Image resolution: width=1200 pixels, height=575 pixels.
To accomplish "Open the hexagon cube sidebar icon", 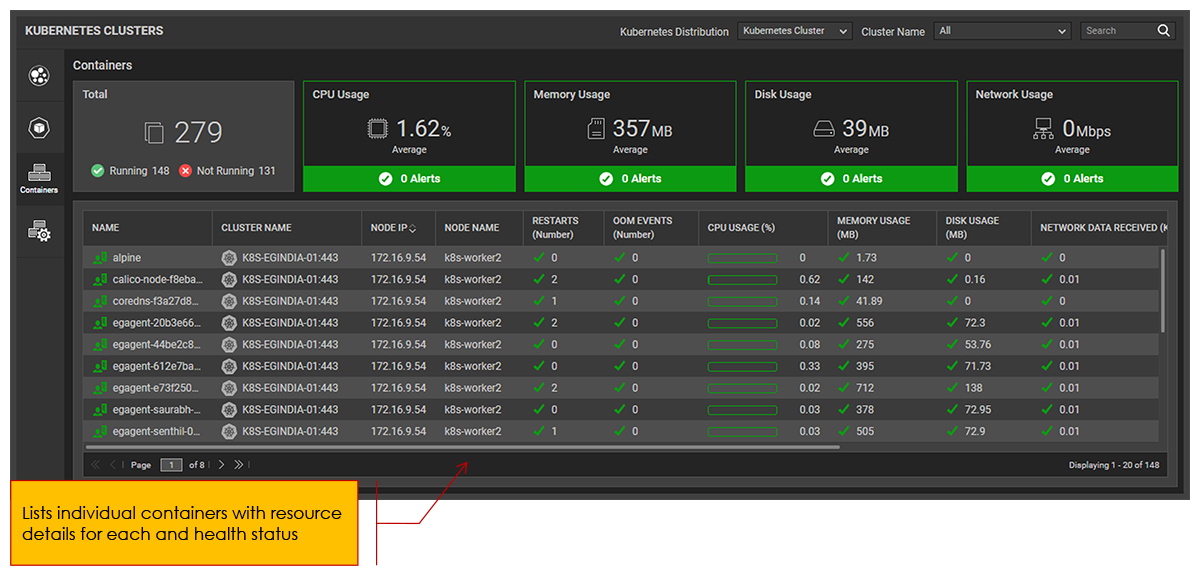I will [39, 128].
